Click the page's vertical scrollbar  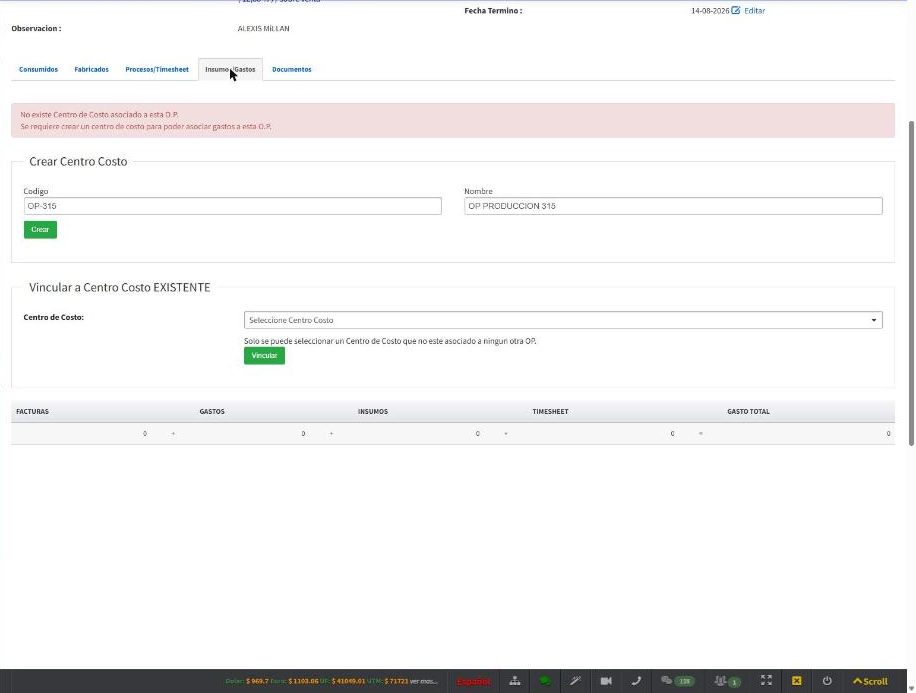click(911, 284)
